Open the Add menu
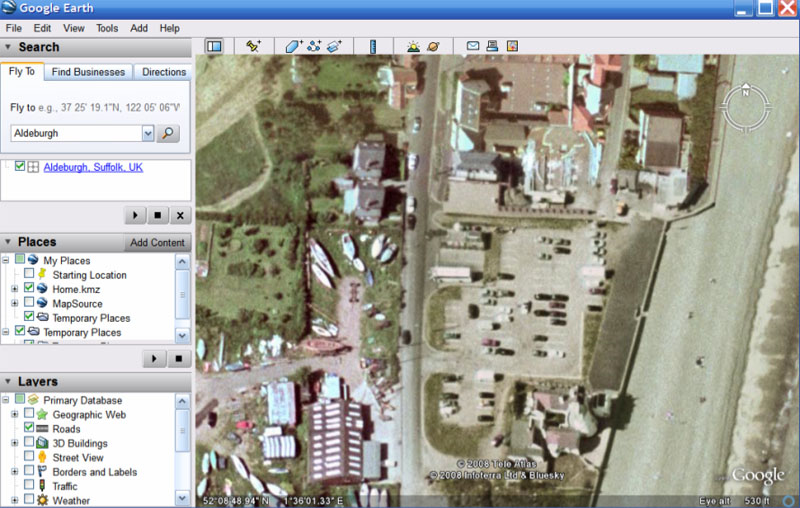 coord(139,29)
